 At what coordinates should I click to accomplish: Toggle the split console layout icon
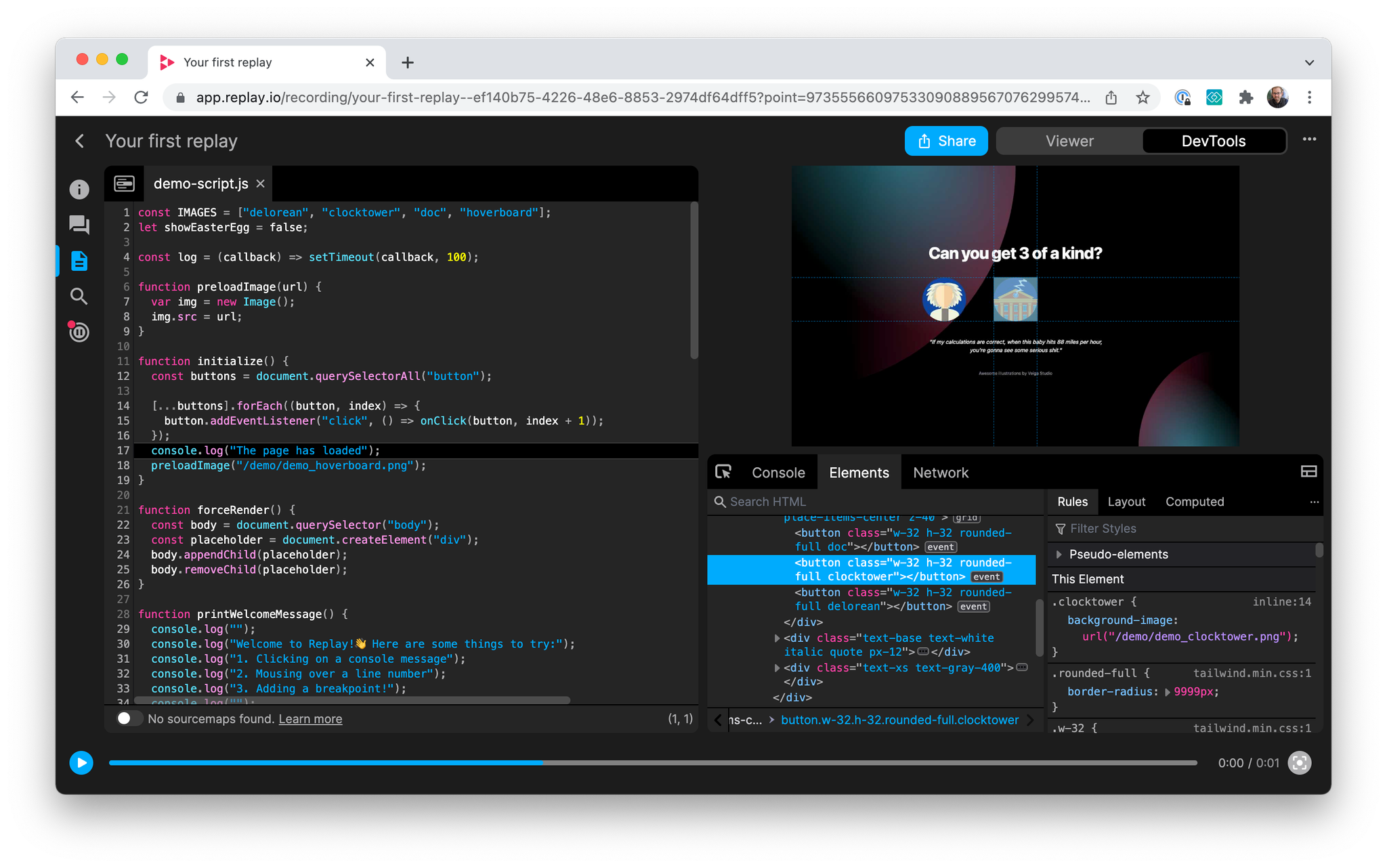(1308, 472)
